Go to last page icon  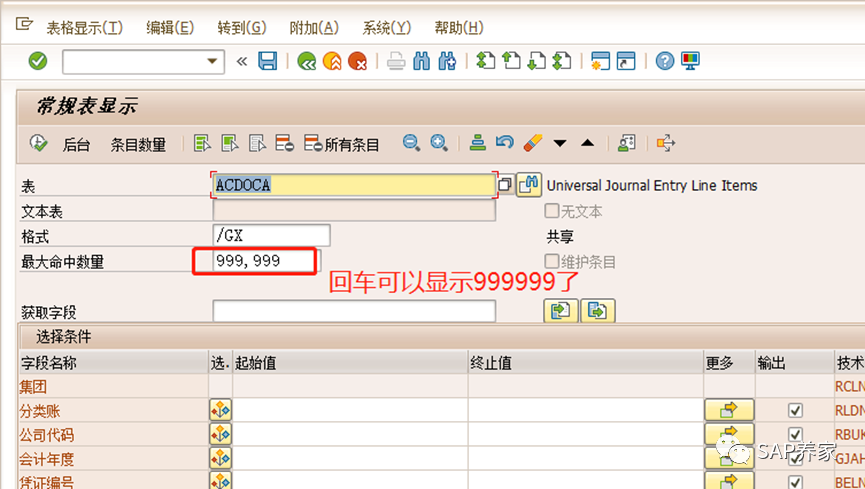coord(562,61)
